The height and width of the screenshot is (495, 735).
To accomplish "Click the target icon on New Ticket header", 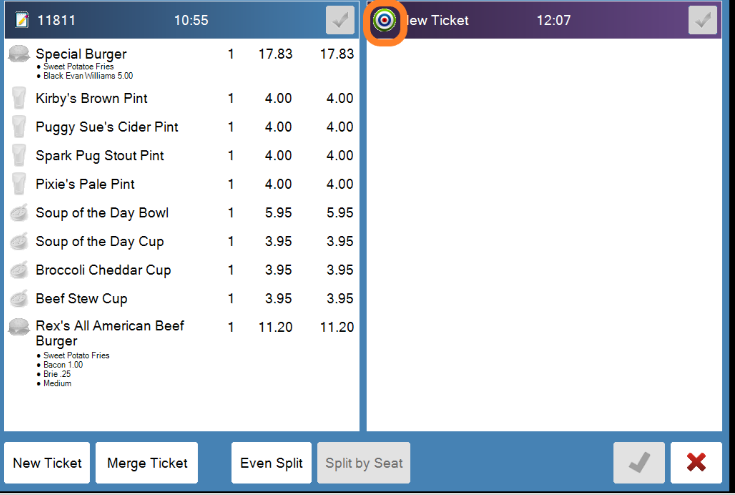I will (x=384, y=20).
